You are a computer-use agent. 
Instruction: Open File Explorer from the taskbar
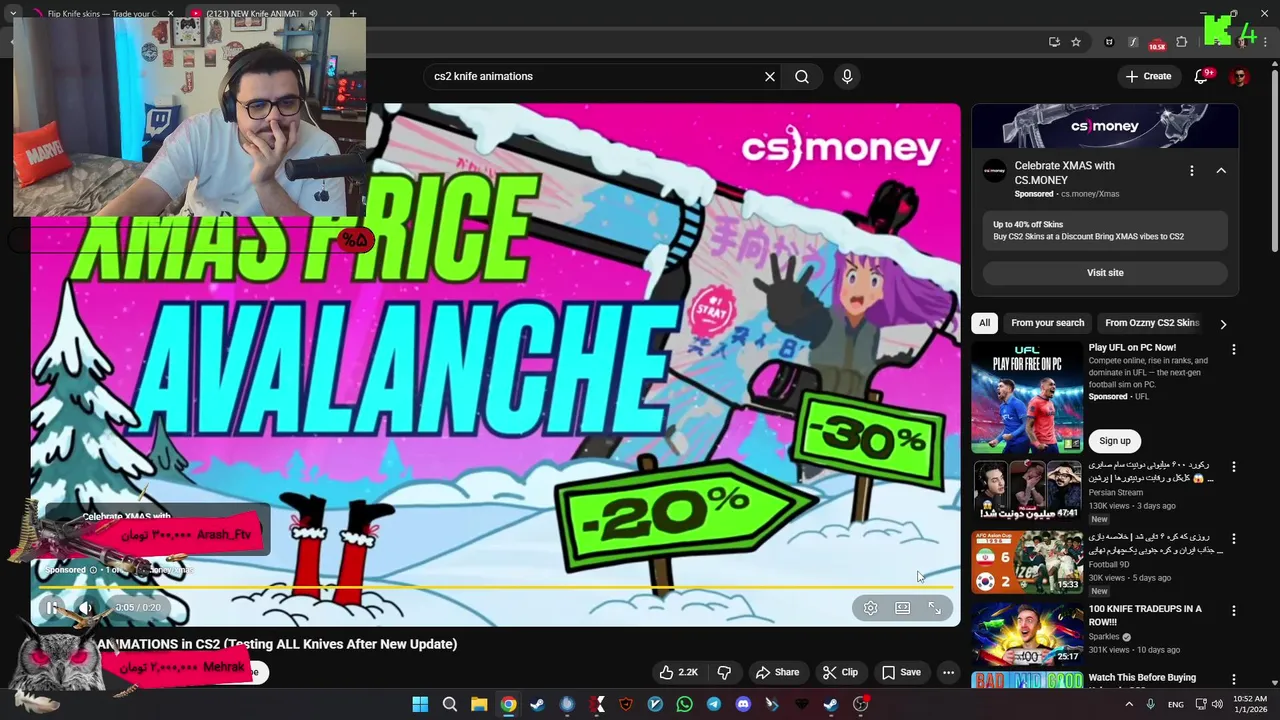coord(479,704)
